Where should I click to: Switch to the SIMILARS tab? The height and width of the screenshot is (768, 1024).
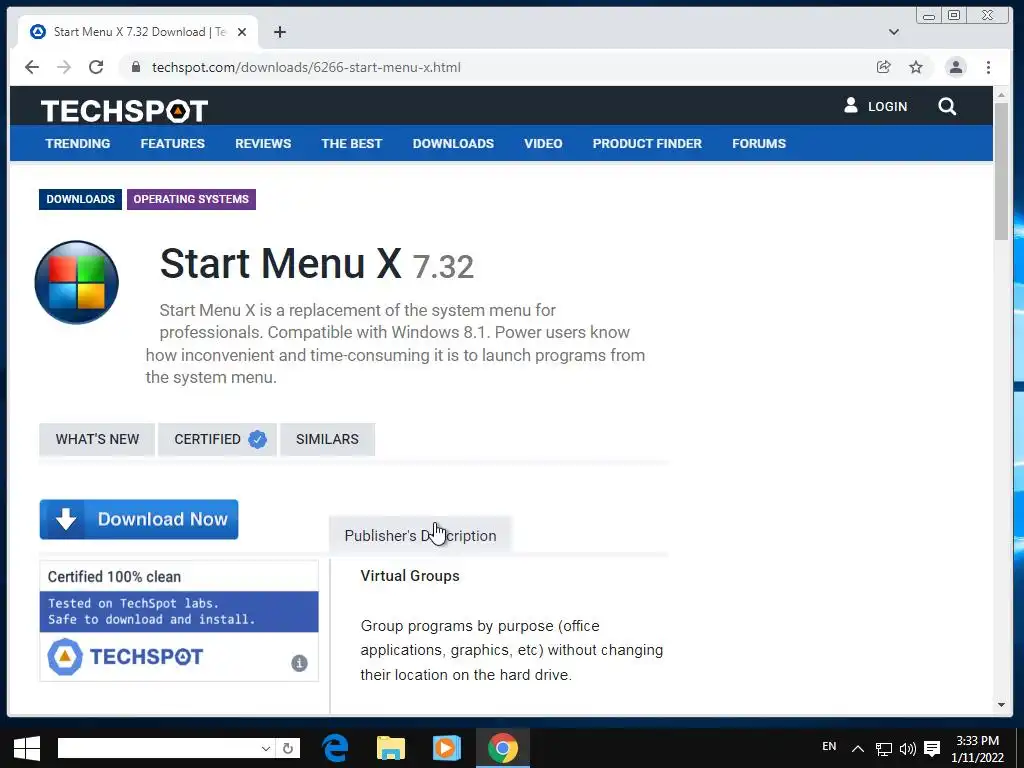point(327,440)
